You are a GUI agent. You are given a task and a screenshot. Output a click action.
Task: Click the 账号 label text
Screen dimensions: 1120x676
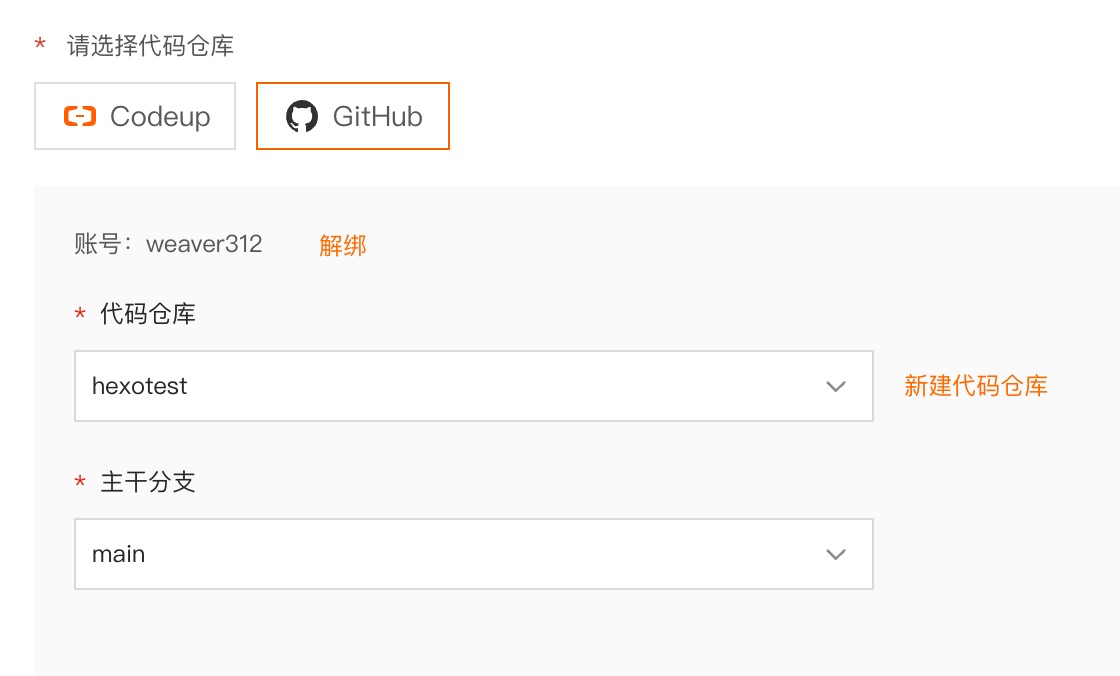coord(97,245)
